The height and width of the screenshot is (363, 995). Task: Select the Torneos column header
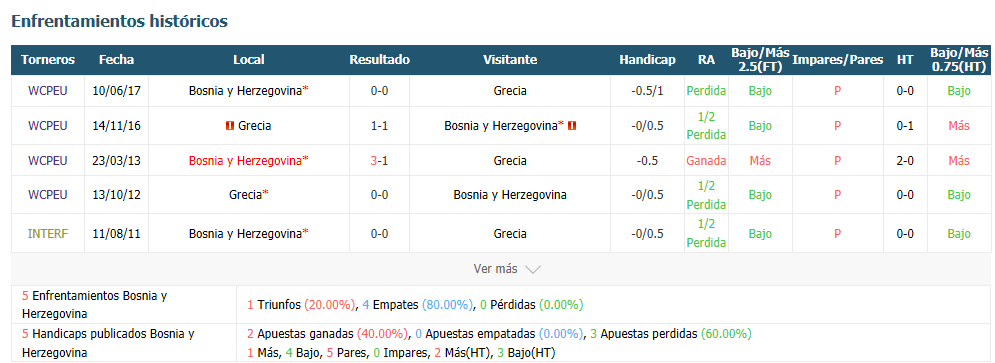tap(48, 60)
